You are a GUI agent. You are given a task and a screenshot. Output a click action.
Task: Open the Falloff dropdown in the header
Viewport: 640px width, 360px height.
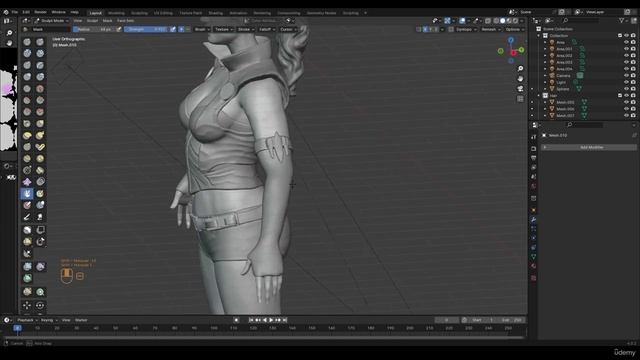[267, 29]
